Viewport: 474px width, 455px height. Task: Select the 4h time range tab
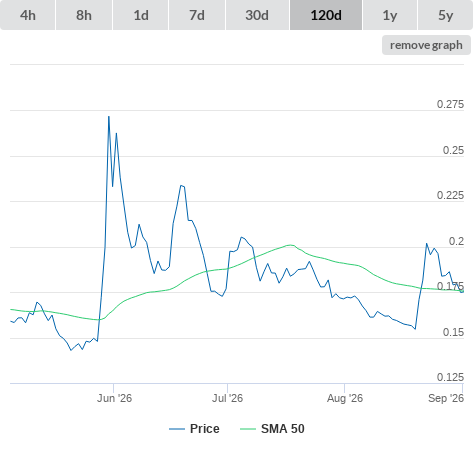28,15
